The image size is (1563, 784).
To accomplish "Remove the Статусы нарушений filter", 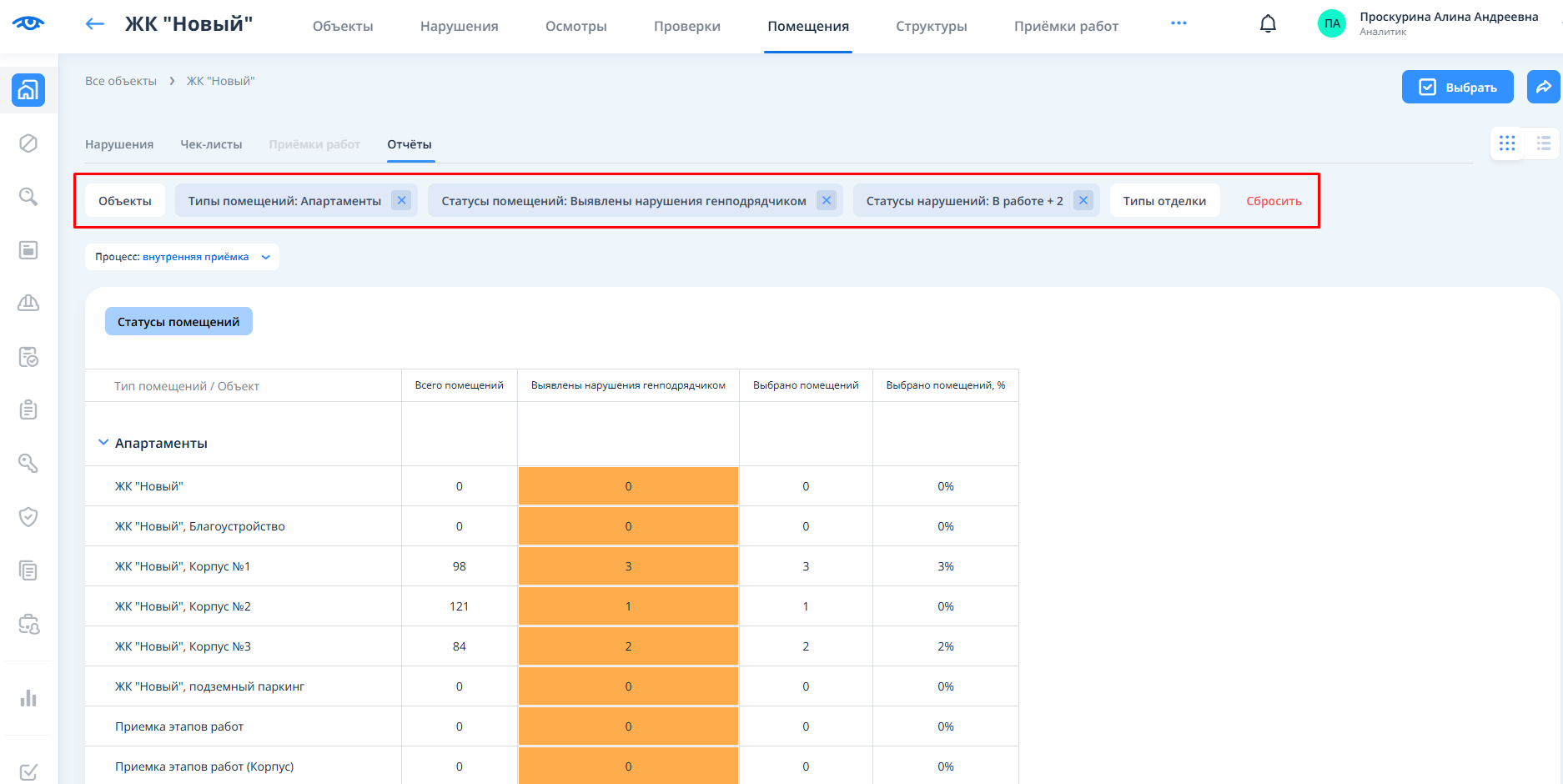I will 1083,200.
